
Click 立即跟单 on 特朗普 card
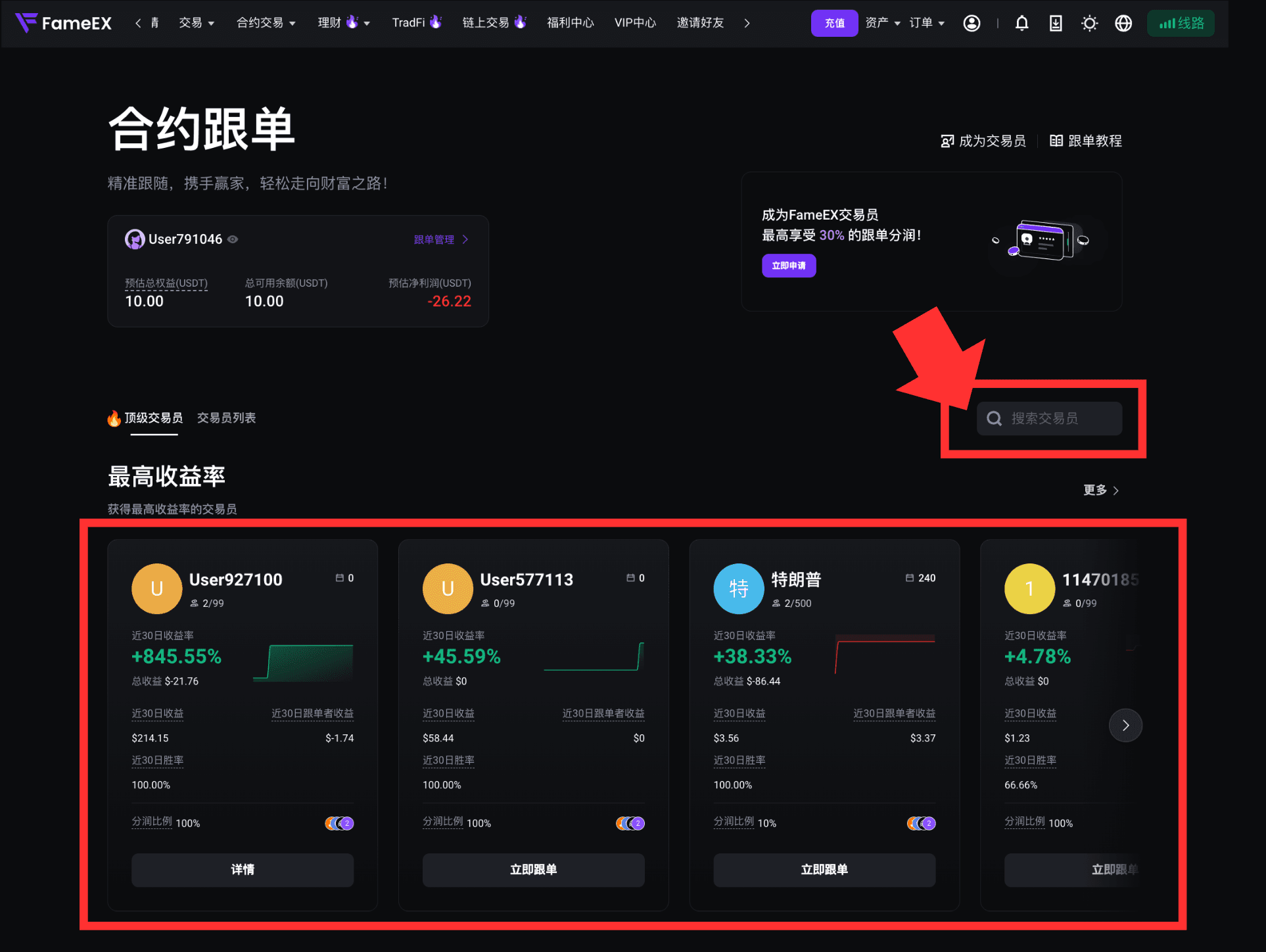pyautogui.click(x=824, y=870)
